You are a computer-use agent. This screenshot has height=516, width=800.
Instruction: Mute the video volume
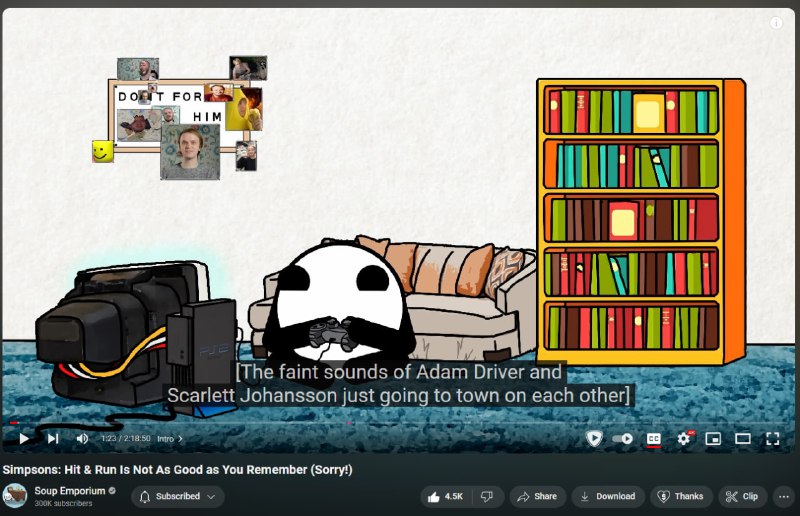(82, 438)
